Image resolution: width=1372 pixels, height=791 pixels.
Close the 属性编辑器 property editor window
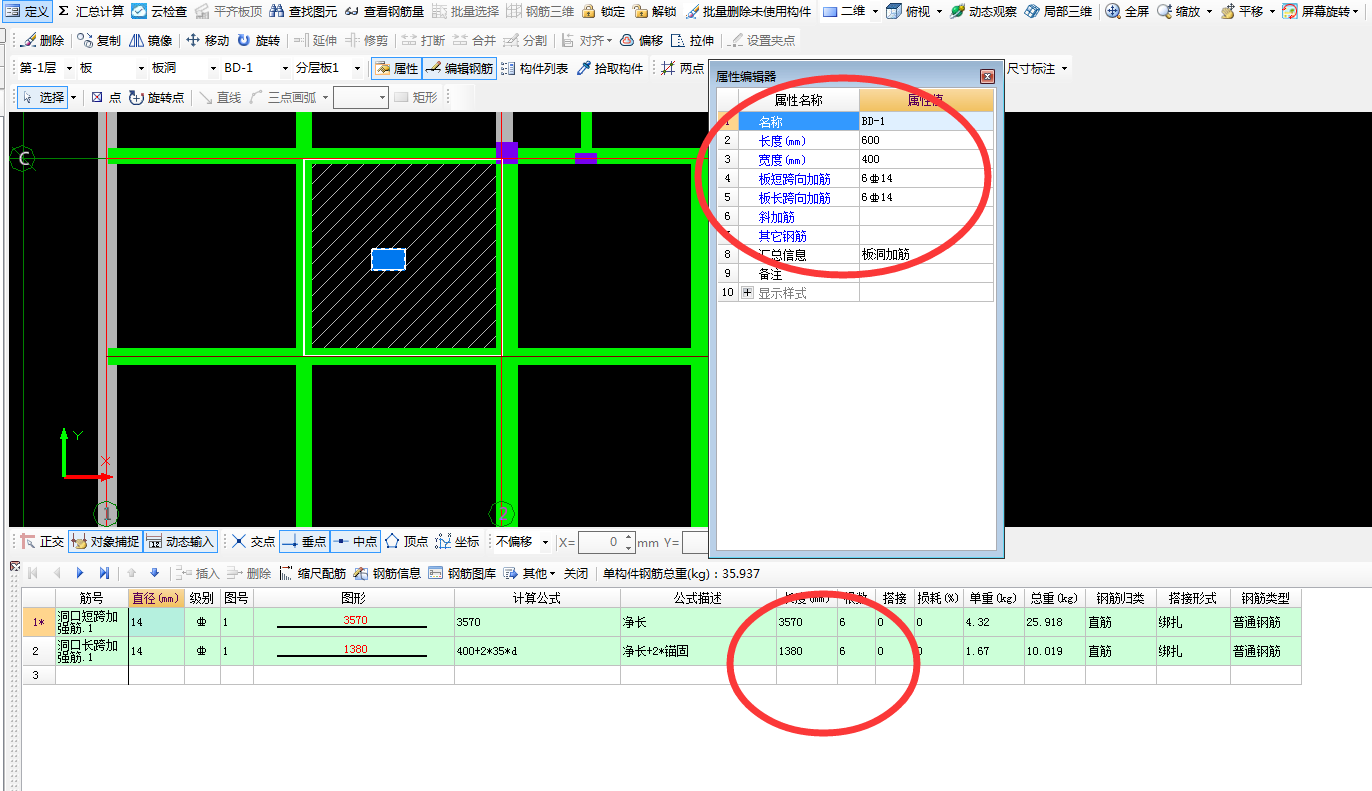(987, 76)
